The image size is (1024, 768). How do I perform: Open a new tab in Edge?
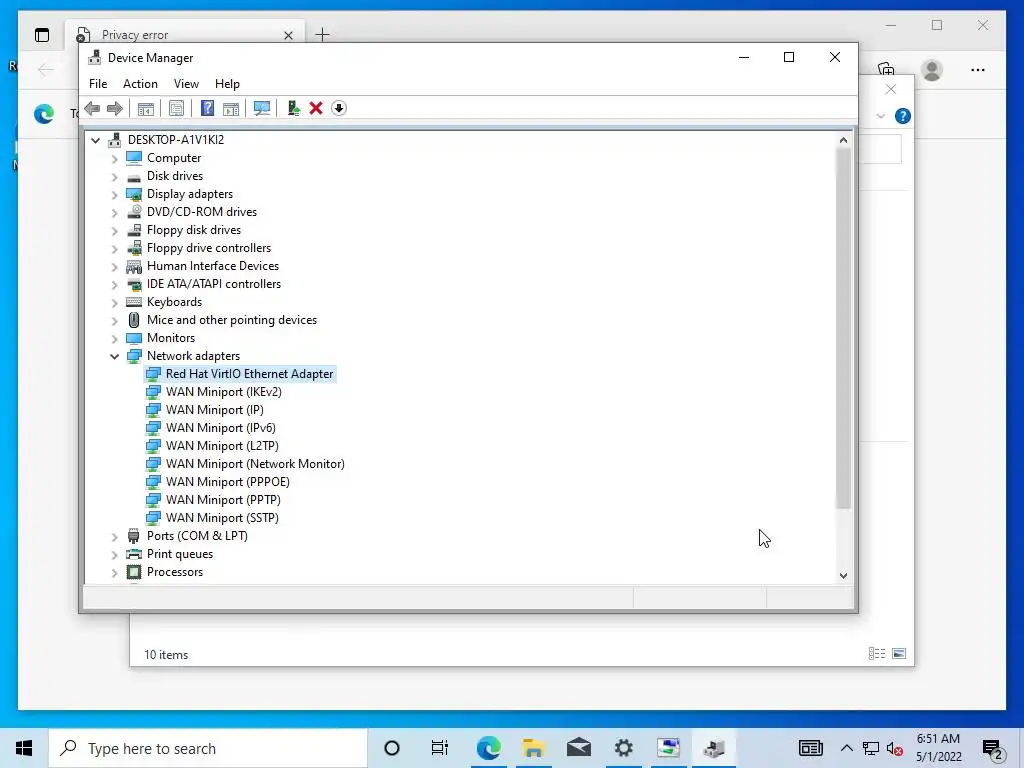pyautogui.click(x=323, y=35)
